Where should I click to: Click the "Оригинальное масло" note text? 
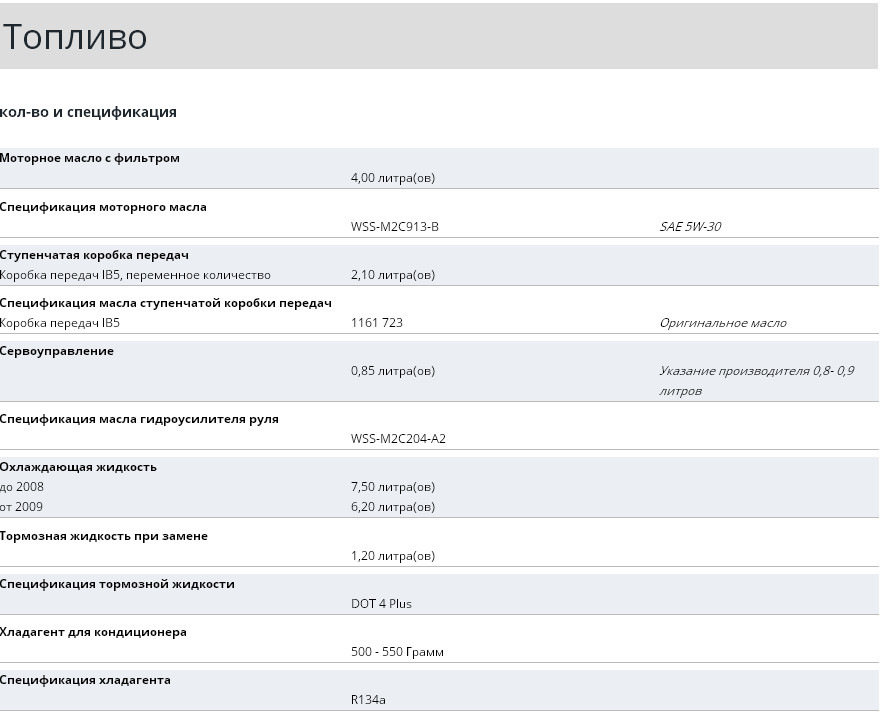723,323
